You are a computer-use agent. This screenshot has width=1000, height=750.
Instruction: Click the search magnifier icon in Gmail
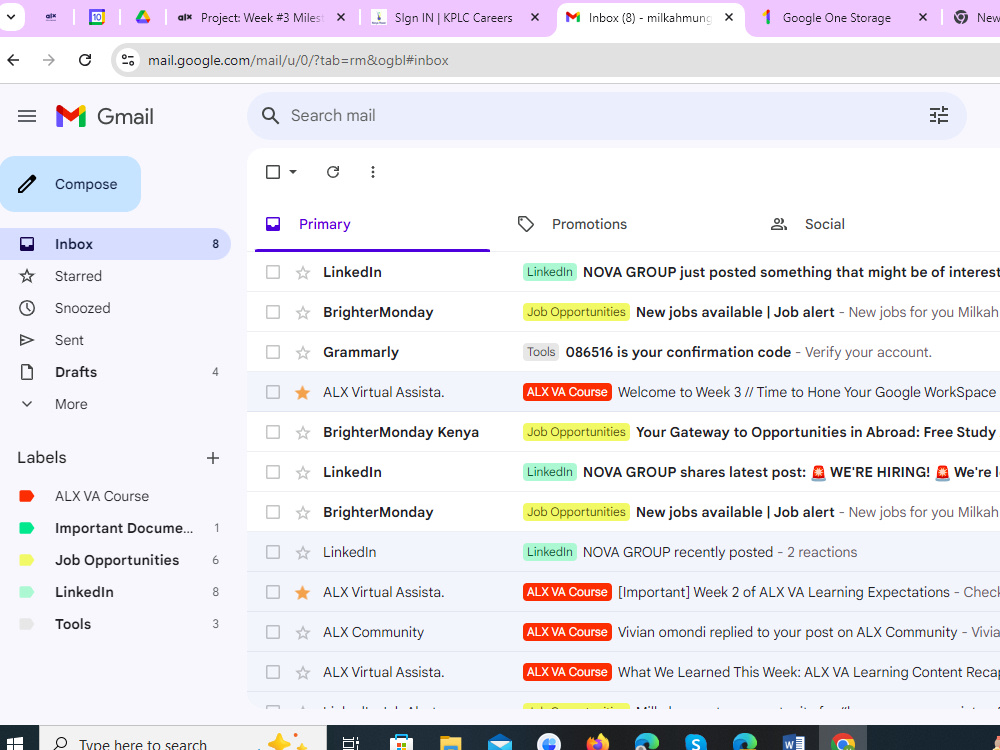[270, 115]
